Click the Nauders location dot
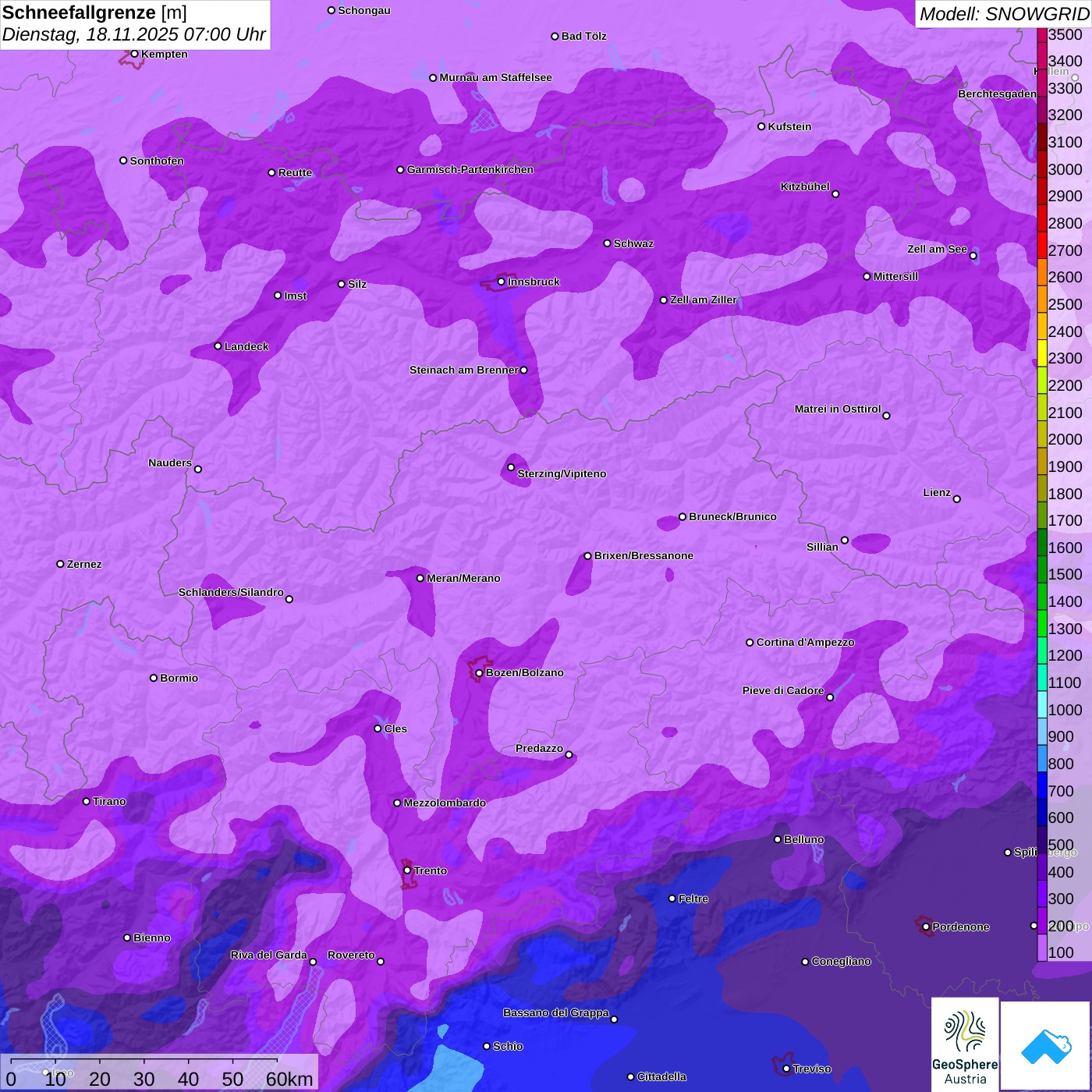This screenshot has height=1092, width=1092. tap(198, 470)
